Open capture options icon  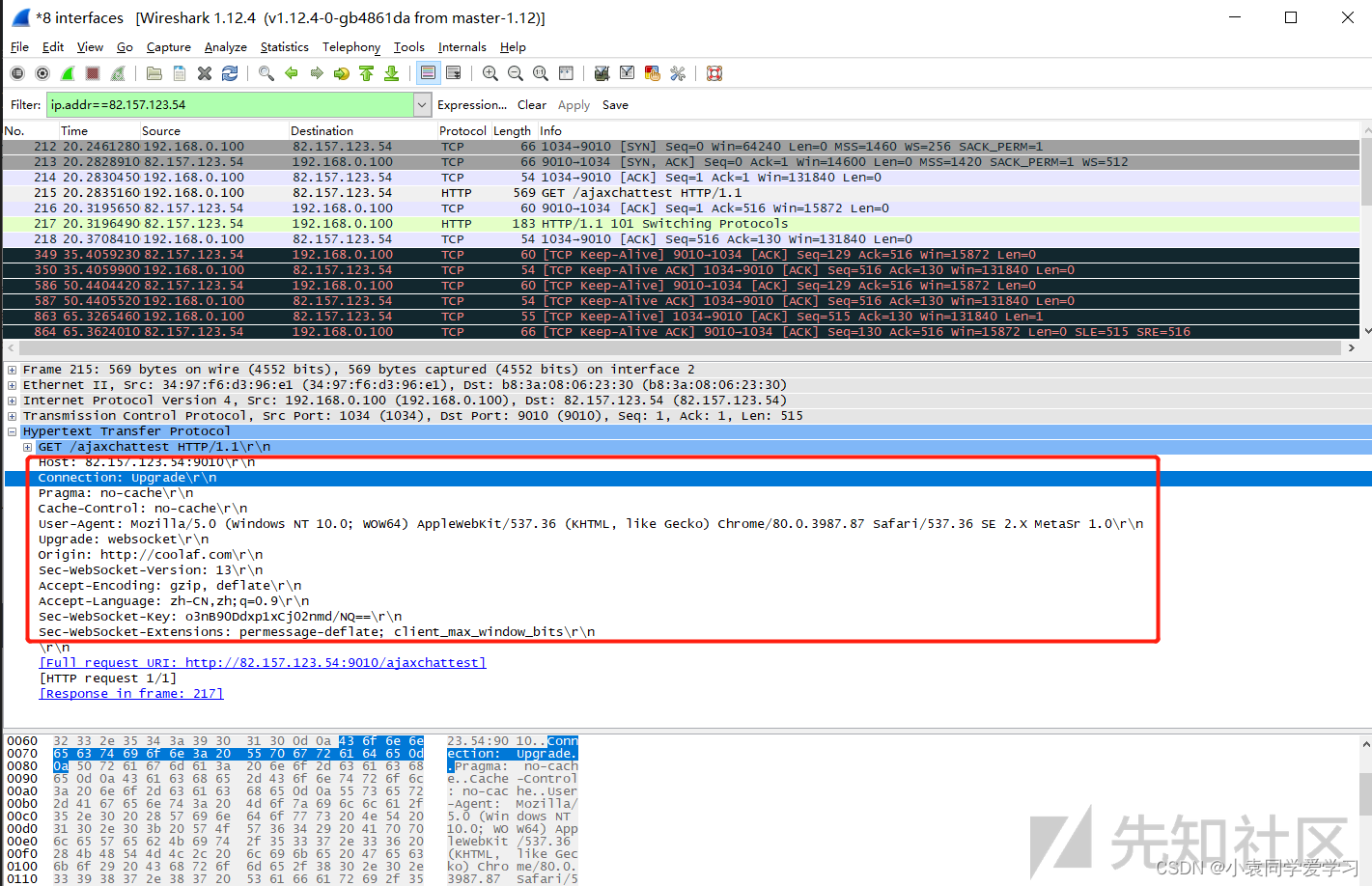tap(42, 73)
